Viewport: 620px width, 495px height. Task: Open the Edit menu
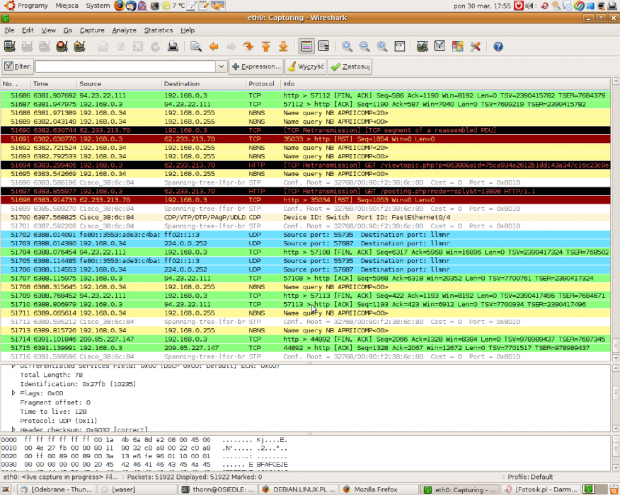point(28,30)
